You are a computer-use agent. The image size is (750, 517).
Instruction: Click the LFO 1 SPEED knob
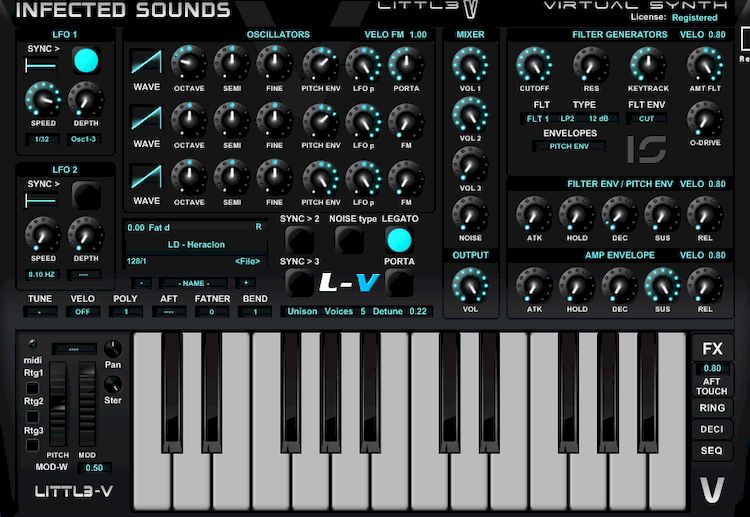[x=43, y=99]
